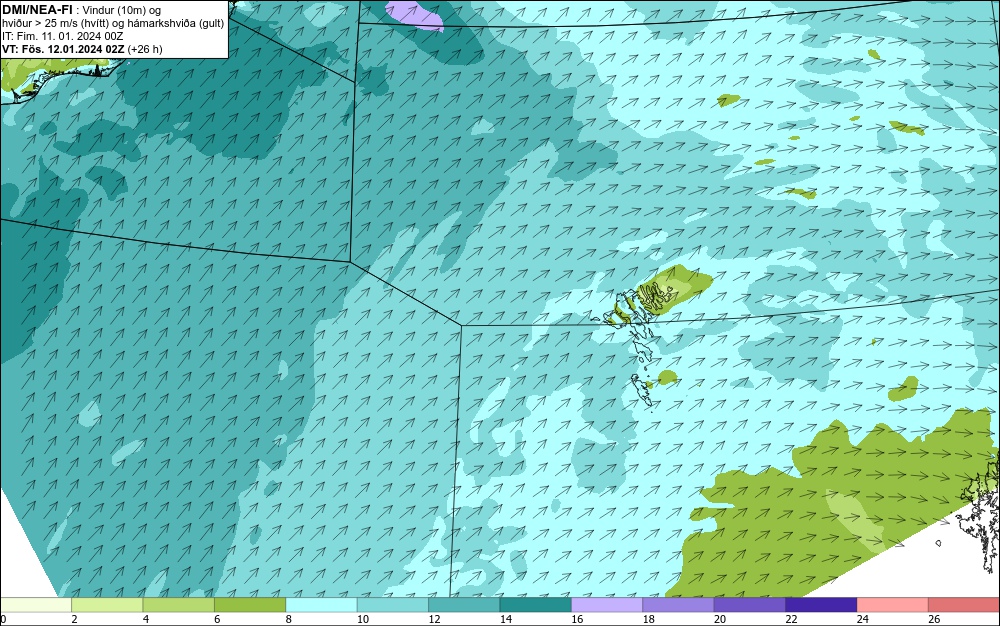Click the 'VT: Fös. 12.01.2024 02Z' valid time
The image size is (1000, 626).
click(63, 49)
